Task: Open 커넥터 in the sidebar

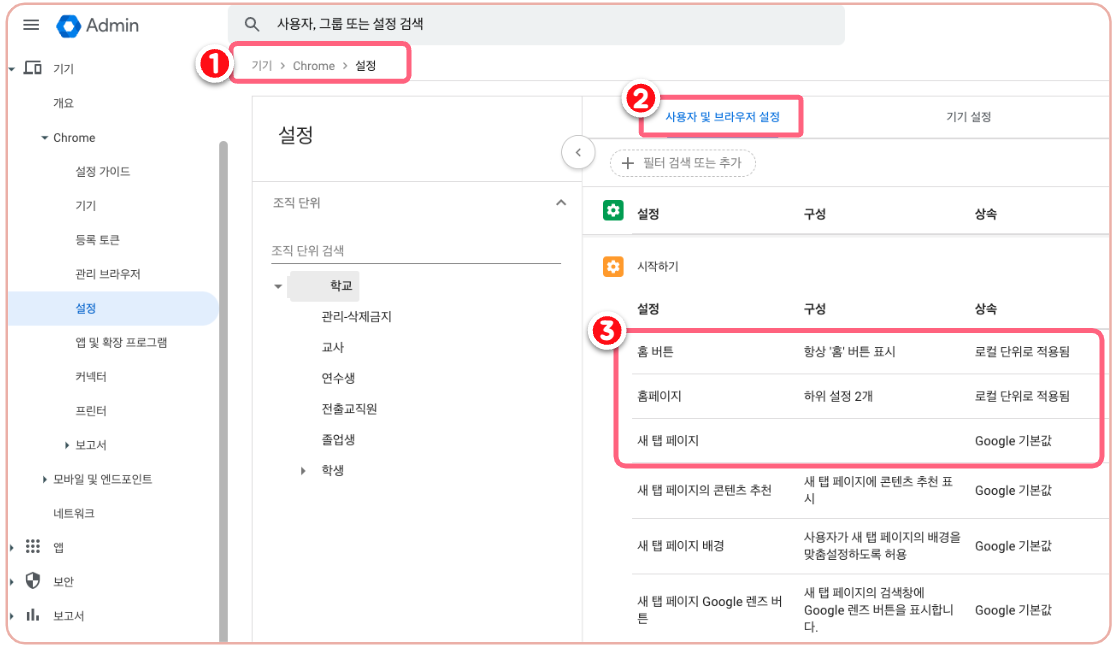Action: tap(91, 377)
